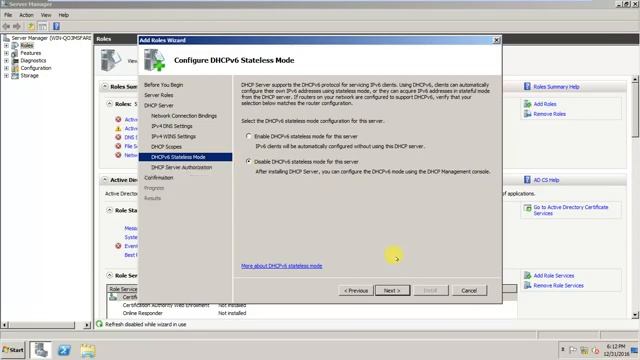This screenshot has width=640, height=360.
Task: Click the Start button
Action: pyautogui.click(x=13, y=350)
